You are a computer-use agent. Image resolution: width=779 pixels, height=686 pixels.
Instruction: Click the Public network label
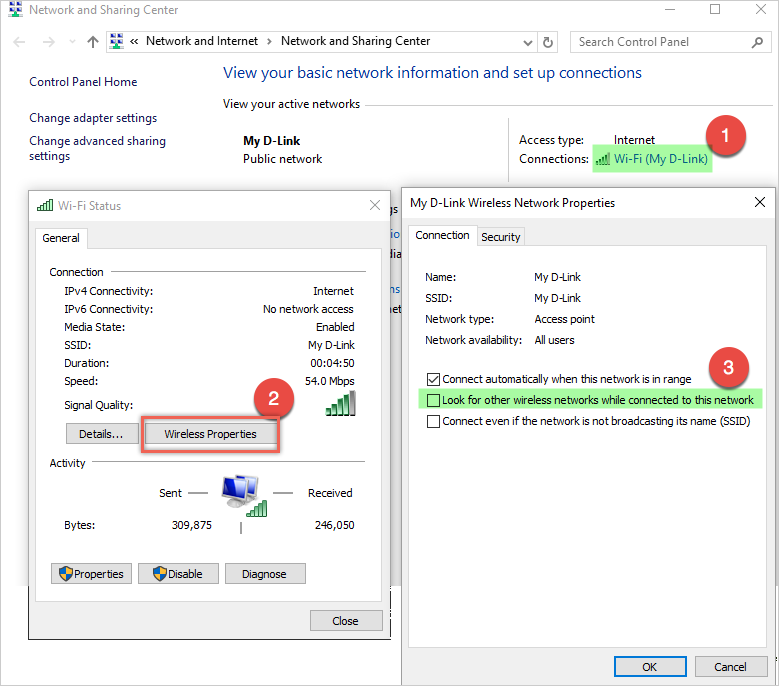point(282,159)
